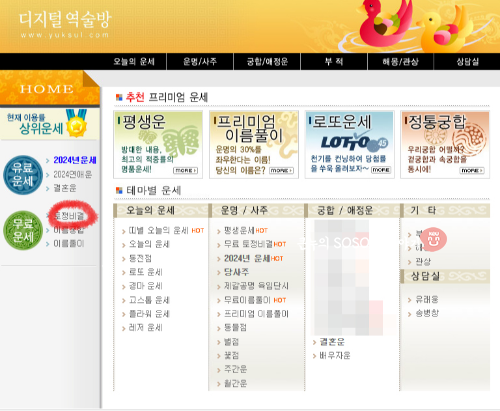Image resolution: width=500 pixels, height=411 pixels.
Task: Open the 해몽/관상 top menu
Action: [400, 62]
